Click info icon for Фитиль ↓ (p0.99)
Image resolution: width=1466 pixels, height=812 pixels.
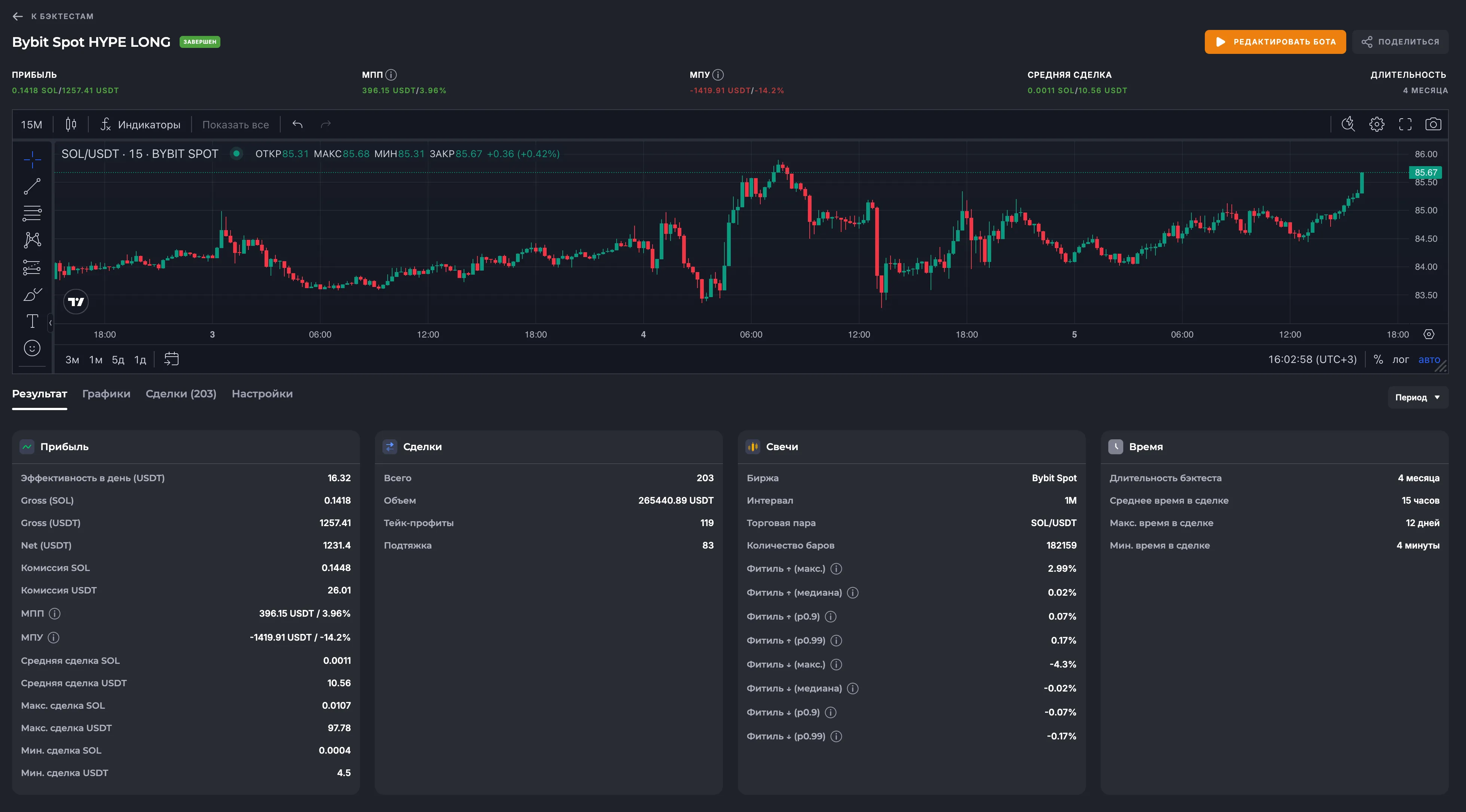click(836, 736)
